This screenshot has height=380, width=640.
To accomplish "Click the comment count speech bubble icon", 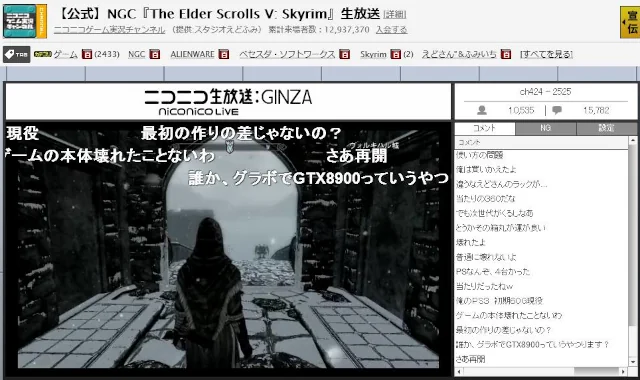I will point(557,110).
